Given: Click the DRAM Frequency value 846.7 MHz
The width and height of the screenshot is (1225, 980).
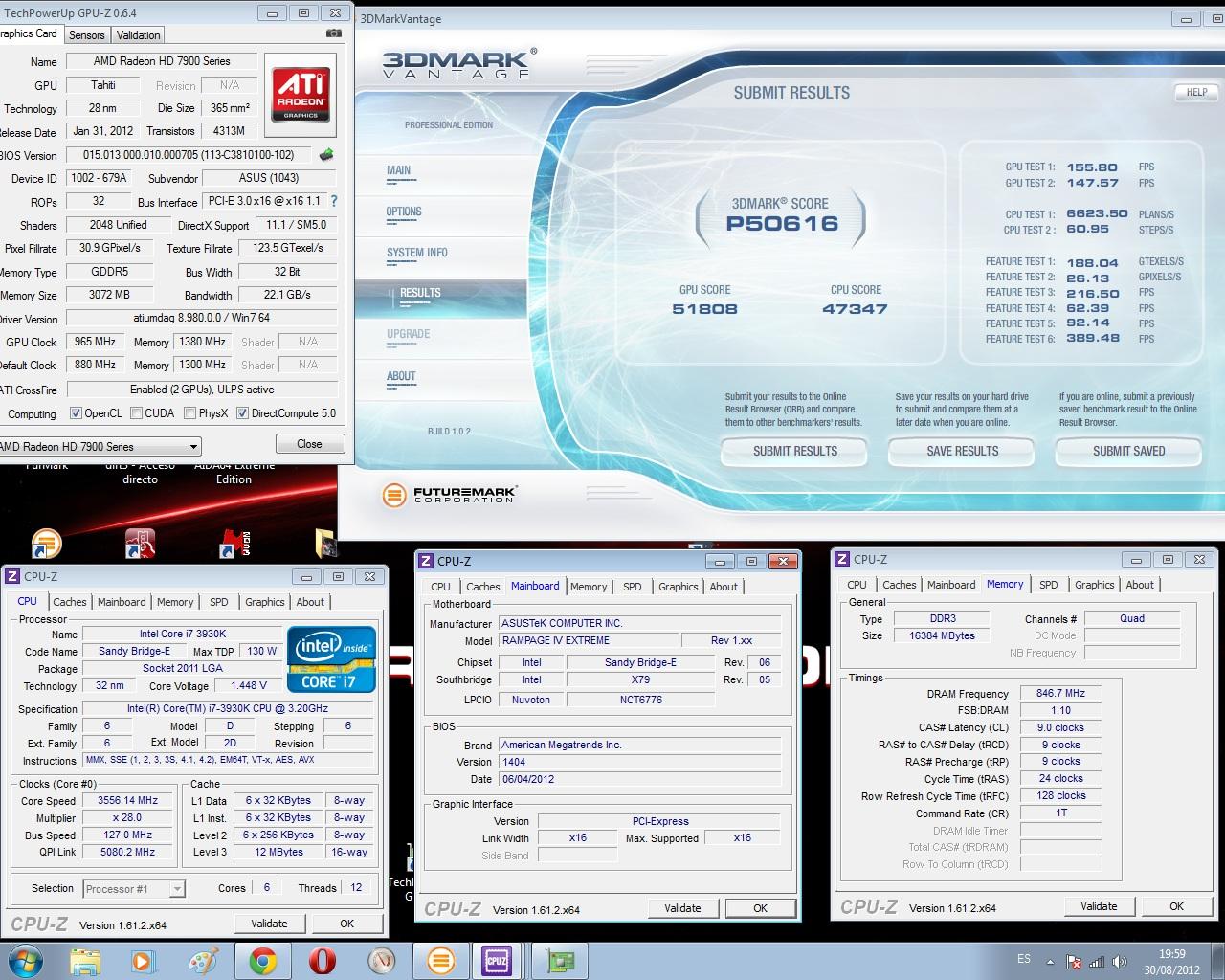Looking at the screenshot, I should click(1060, 693).
